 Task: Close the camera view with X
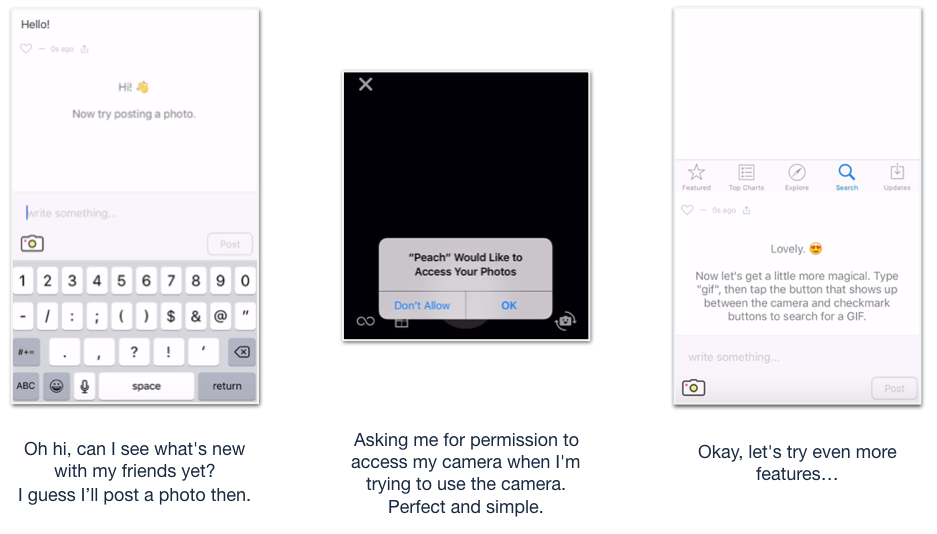366,84
